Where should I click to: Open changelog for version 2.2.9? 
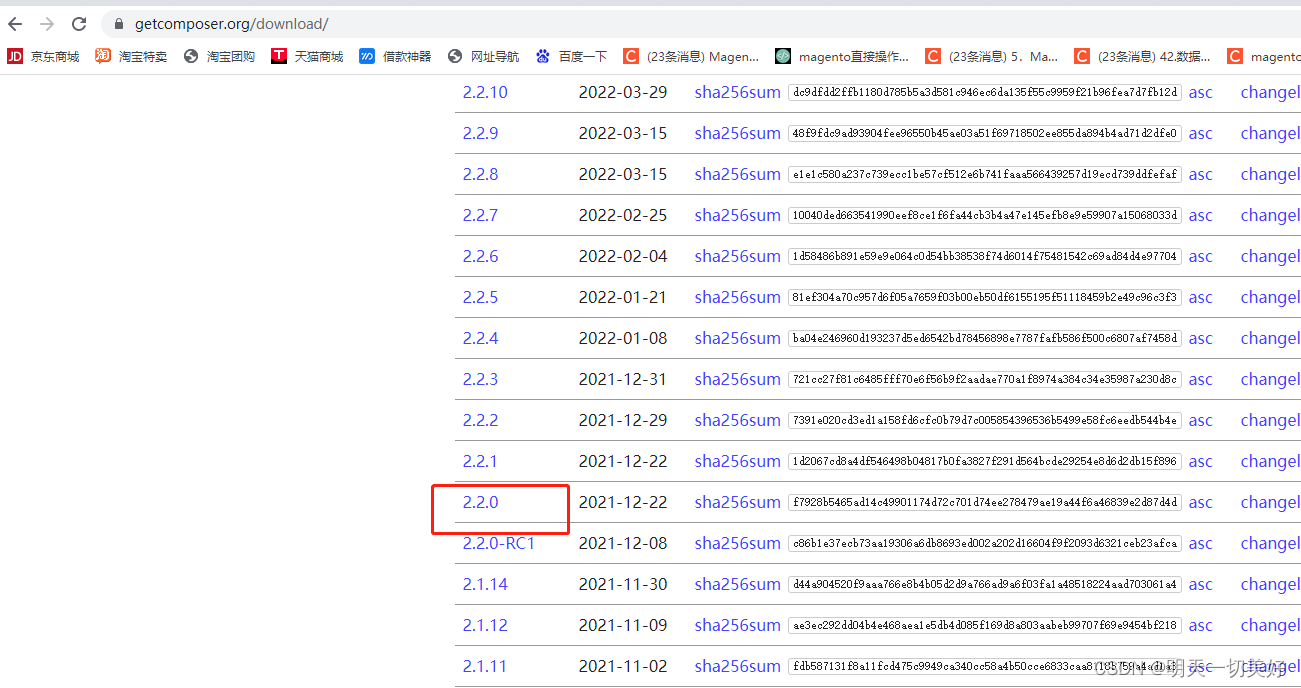[1270, 133]
